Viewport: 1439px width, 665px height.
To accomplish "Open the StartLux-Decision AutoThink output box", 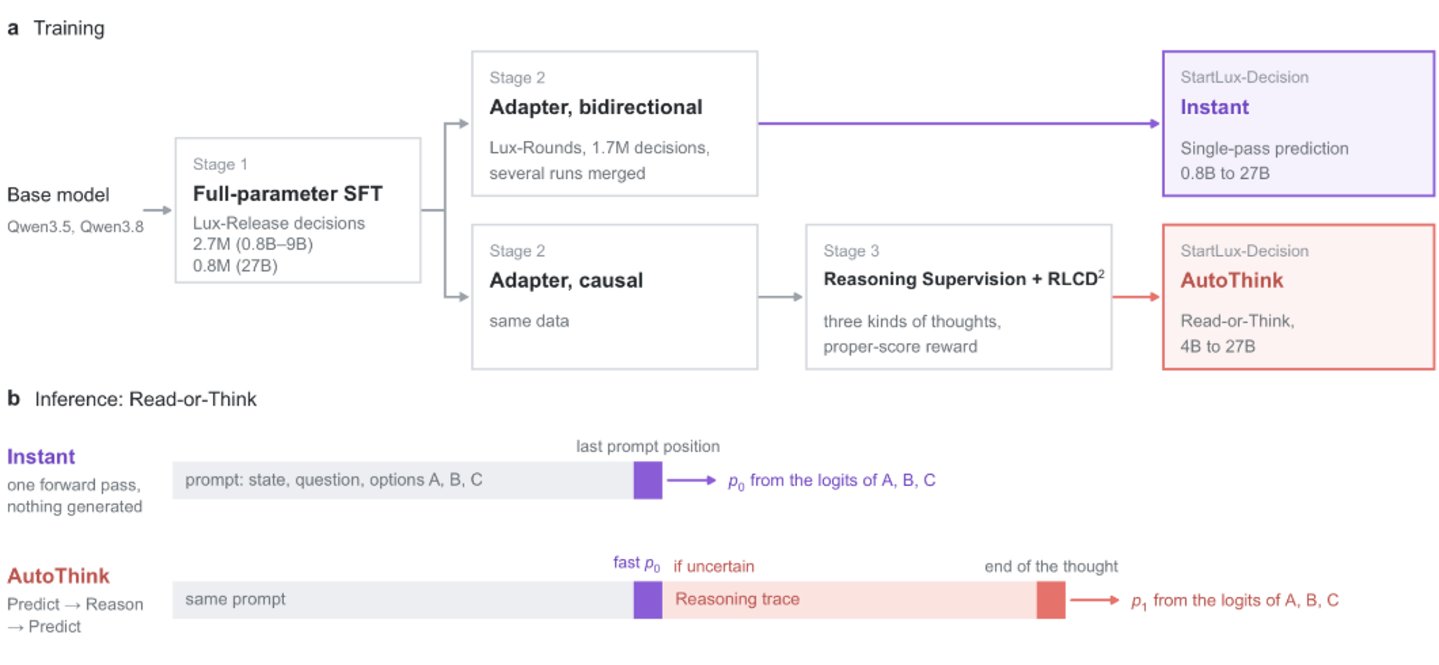I will 1298,297.
